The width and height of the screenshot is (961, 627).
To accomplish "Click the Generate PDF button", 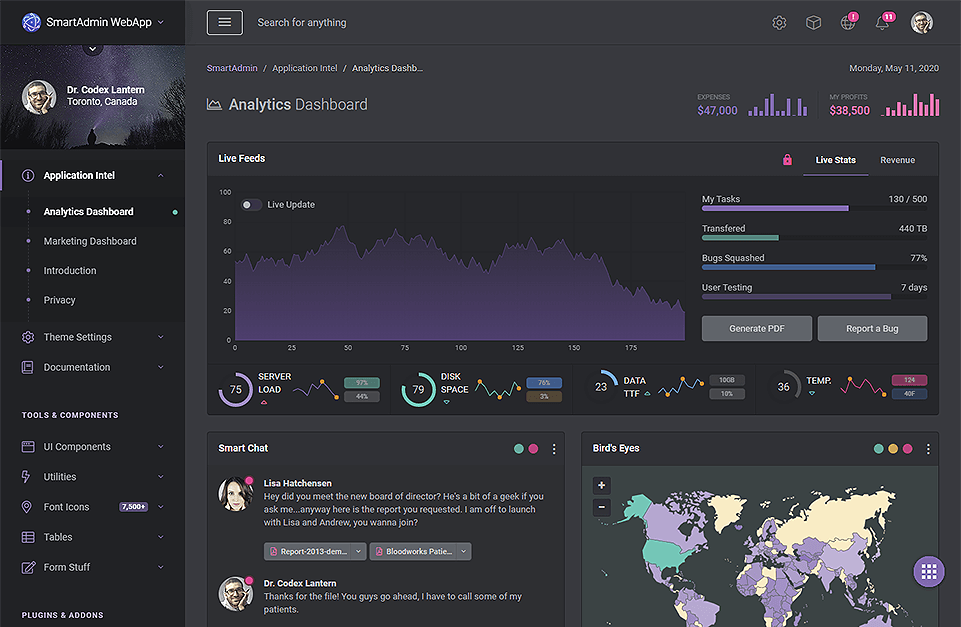I will tap(756, 328).
